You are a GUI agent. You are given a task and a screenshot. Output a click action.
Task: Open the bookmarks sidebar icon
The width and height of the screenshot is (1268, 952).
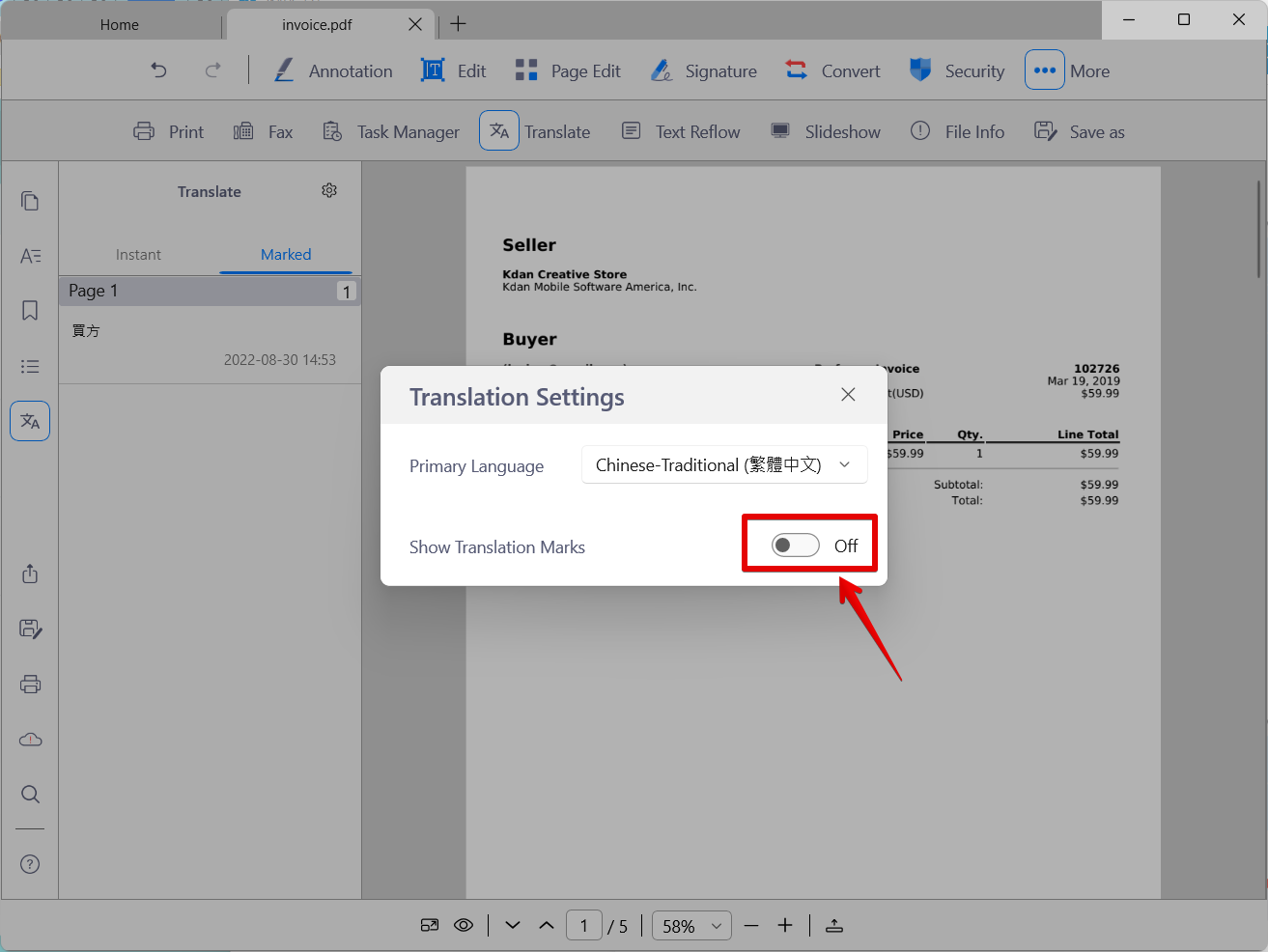(30, 311)
